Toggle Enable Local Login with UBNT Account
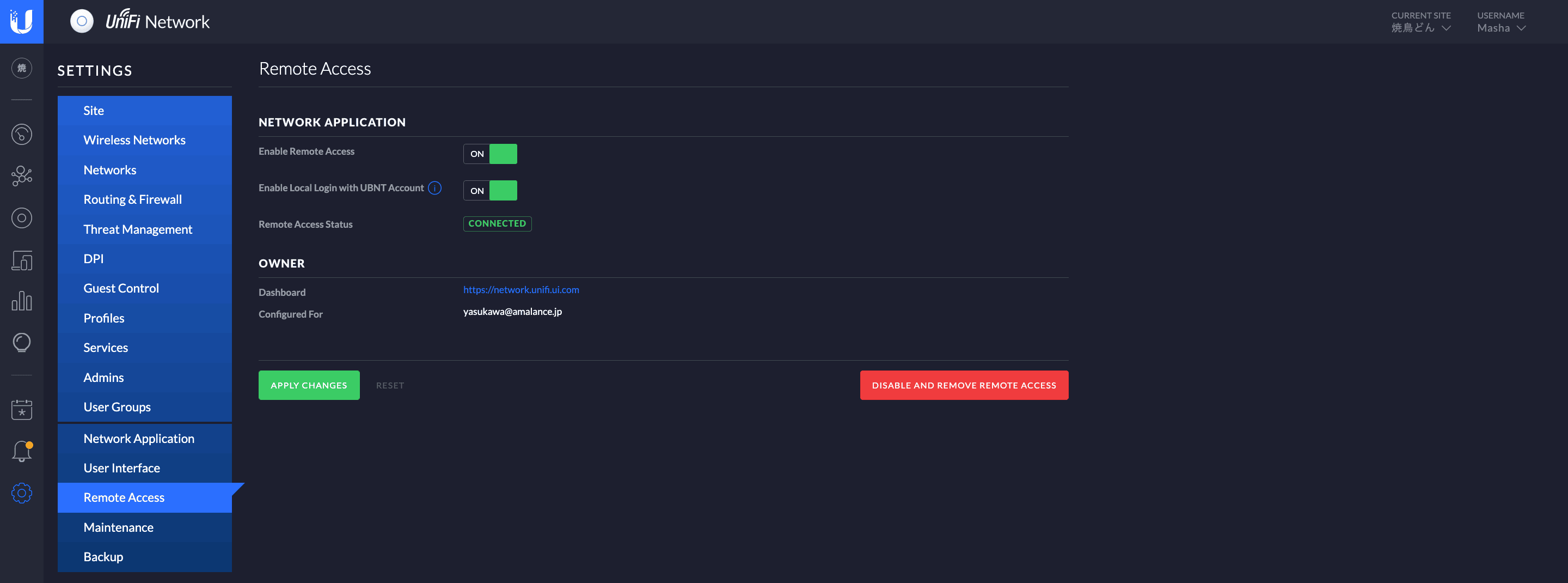 coord(490,191)
